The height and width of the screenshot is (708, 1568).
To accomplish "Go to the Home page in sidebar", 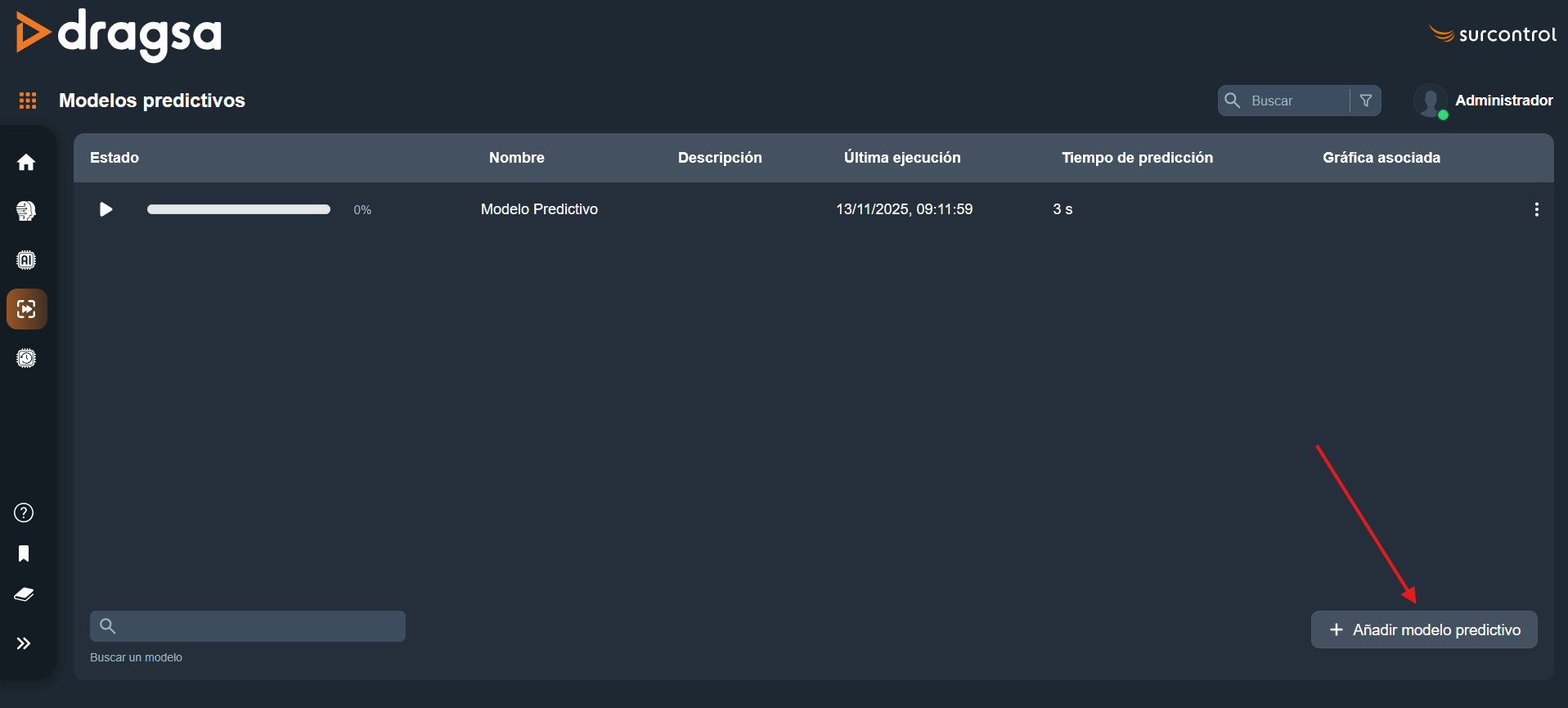I will click(x=26, y=163).
